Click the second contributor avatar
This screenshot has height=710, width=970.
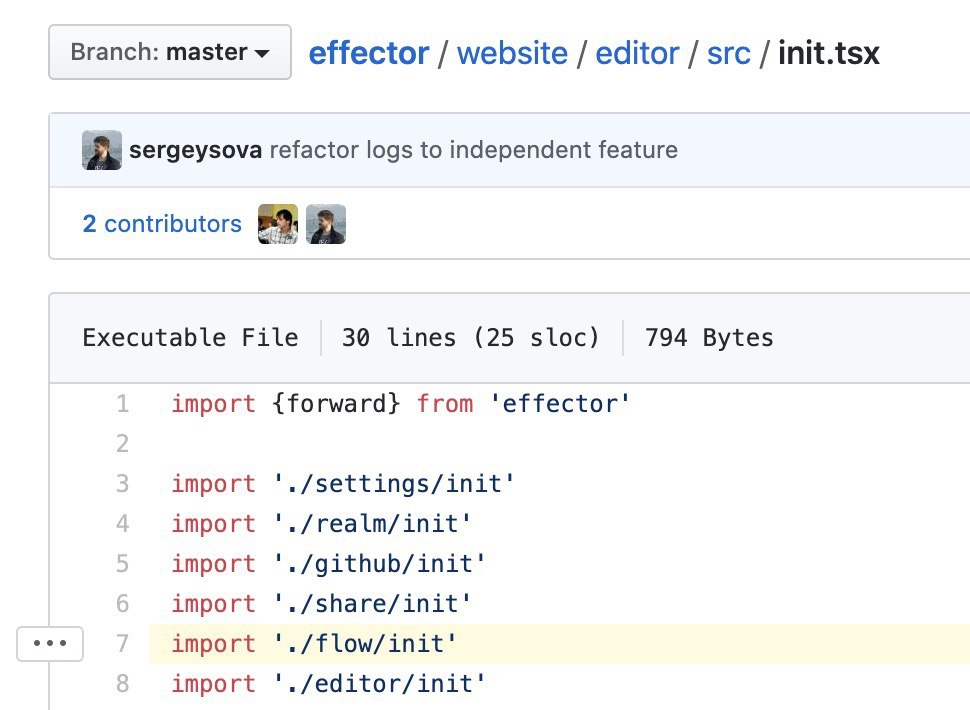pos(326,224)
